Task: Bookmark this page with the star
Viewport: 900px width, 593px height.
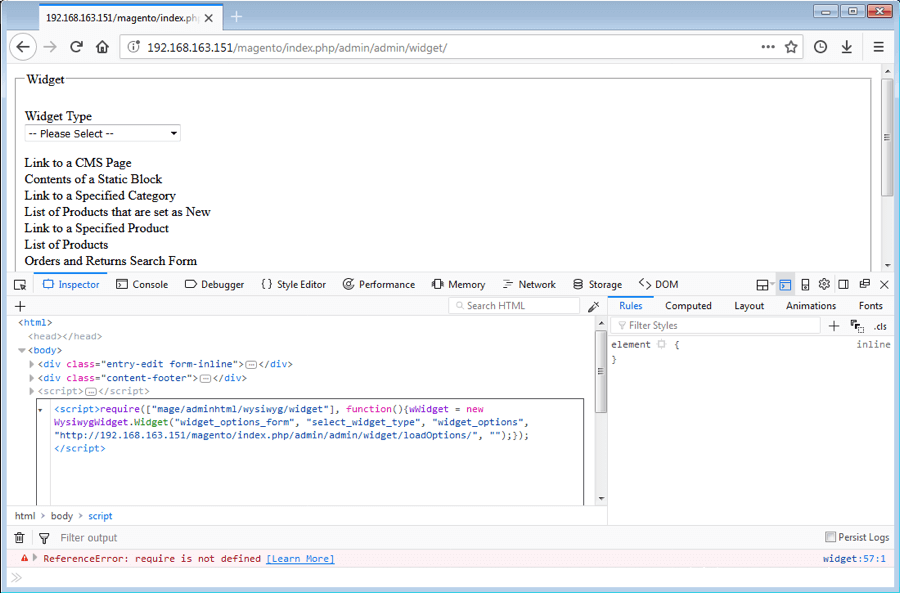Action: (791, 47)
